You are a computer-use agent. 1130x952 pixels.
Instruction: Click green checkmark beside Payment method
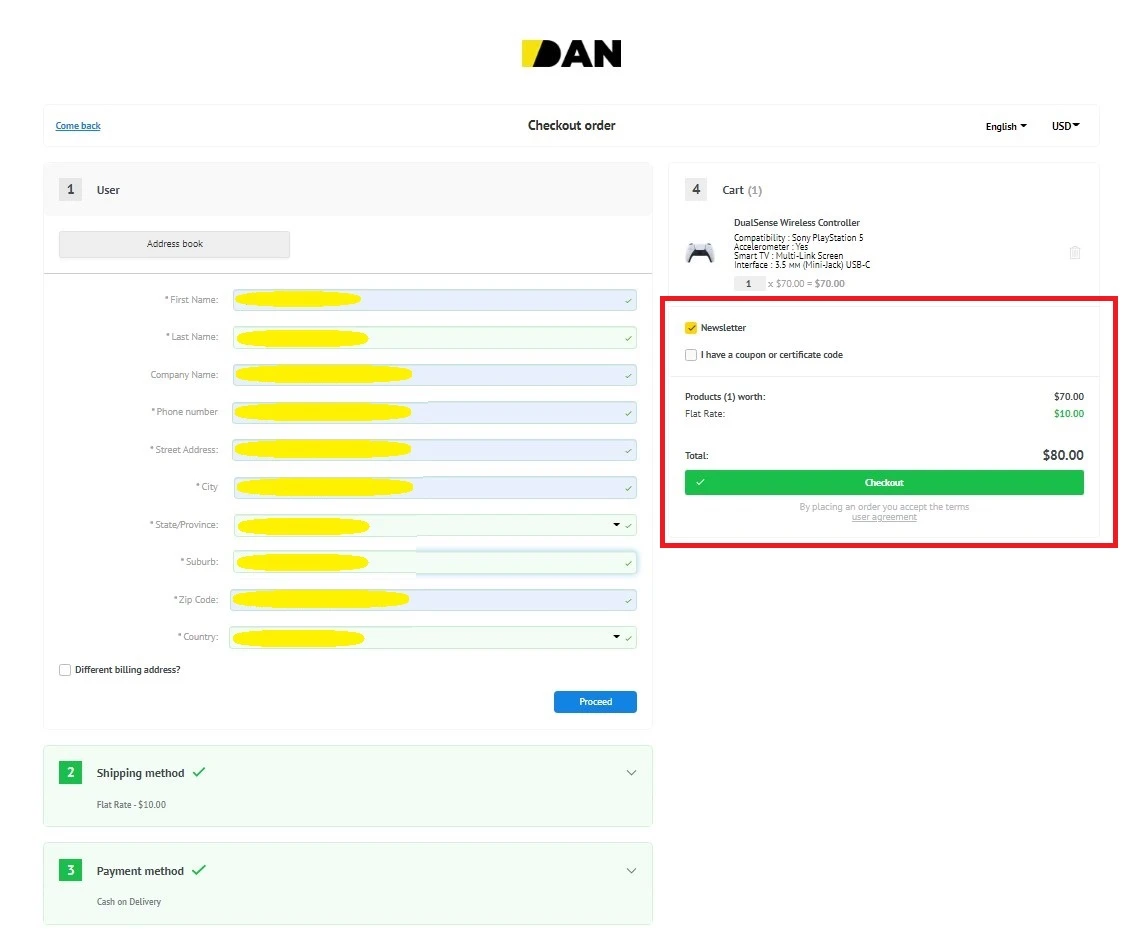point(199,870)
